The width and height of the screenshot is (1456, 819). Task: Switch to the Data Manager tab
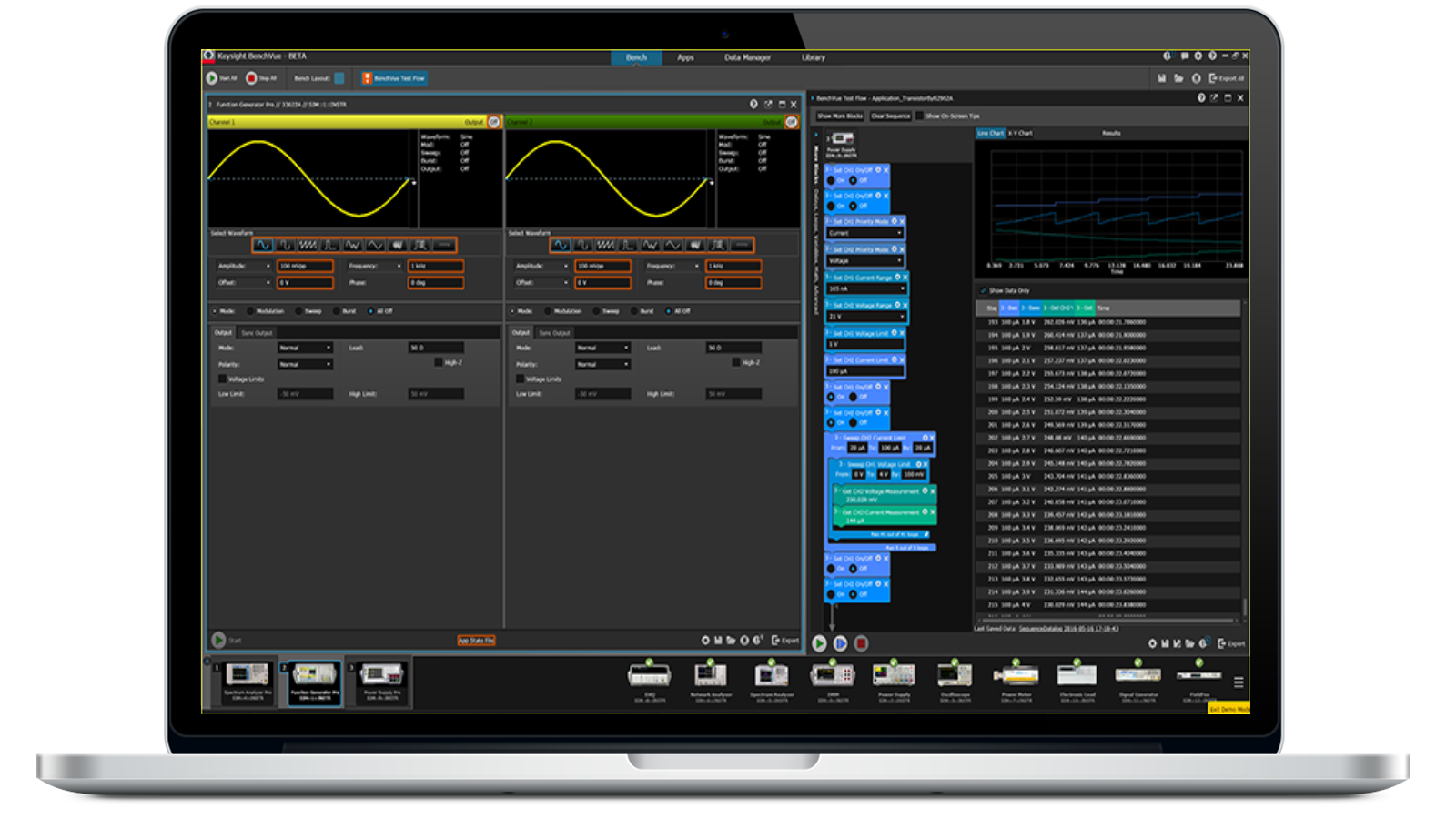click(x=747, y=57)
